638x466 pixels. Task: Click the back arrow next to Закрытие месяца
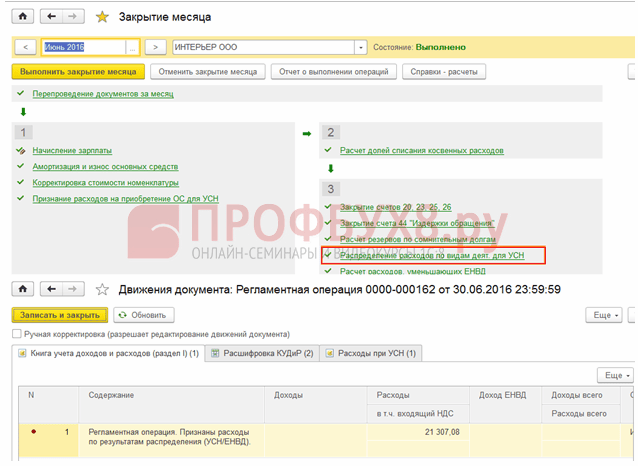click(x=51, y=17)
